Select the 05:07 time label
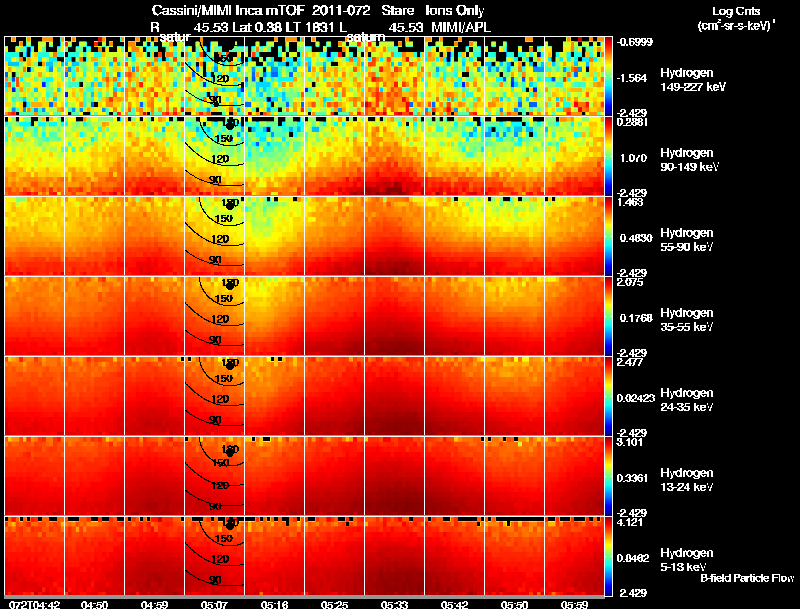This screenshot has height=609, width=800. (x=214, y=604)
